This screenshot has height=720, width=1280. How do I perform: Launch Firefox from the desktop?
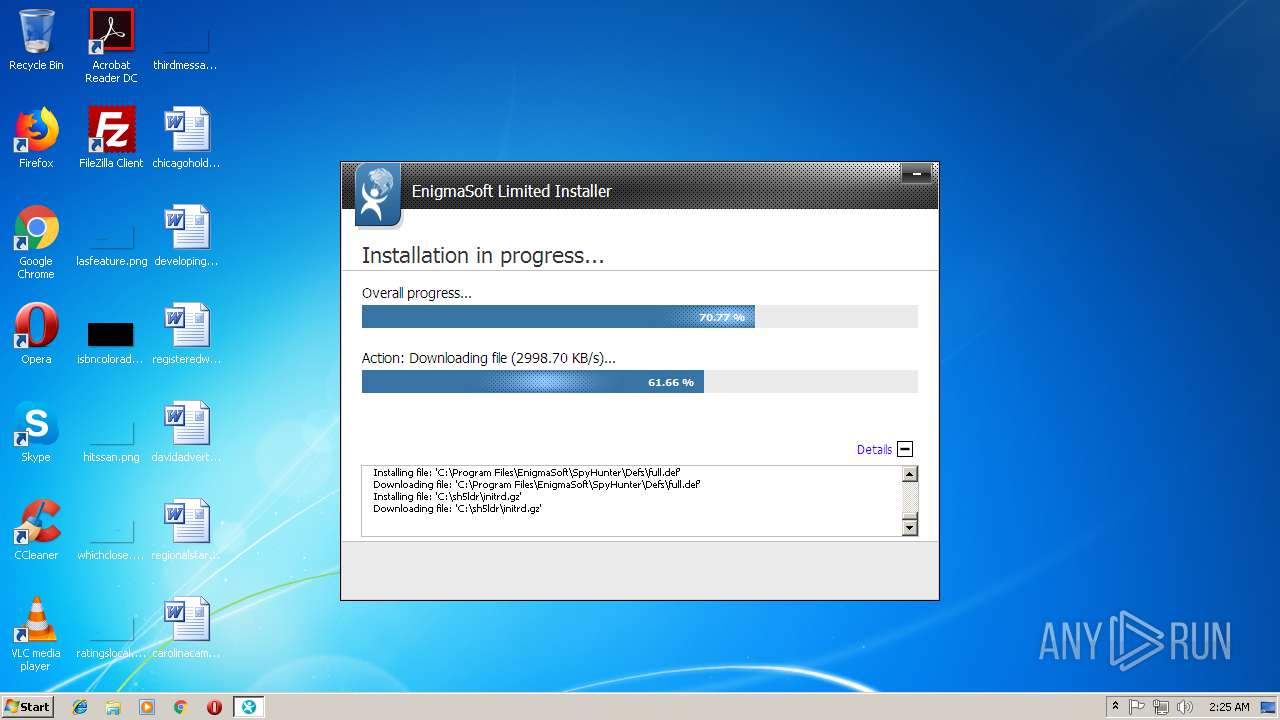(36, 138)
